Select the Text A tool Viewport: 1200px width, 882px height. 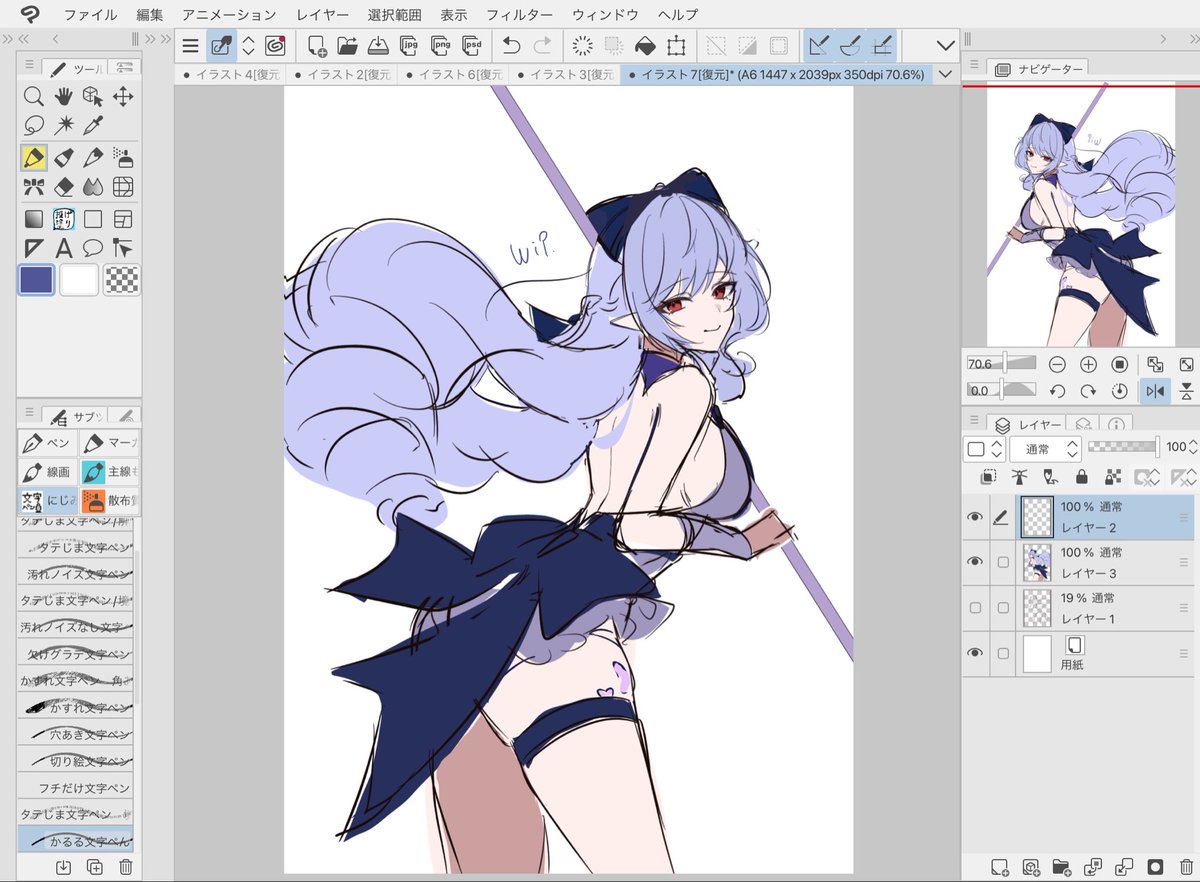coord(63,249)
